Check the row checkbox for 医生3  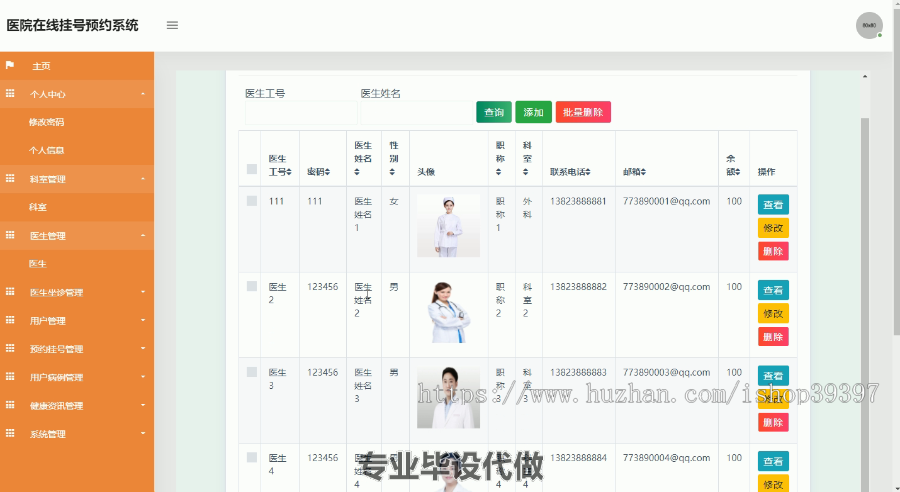251,372
